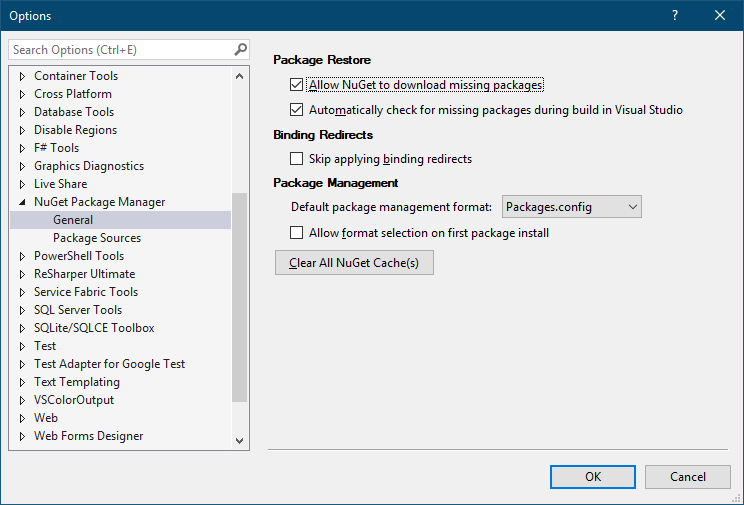The height and width of the screenshot is (505, 744).
Task: Collapse the NuGet Package Manager node
Action: [22, 202]
